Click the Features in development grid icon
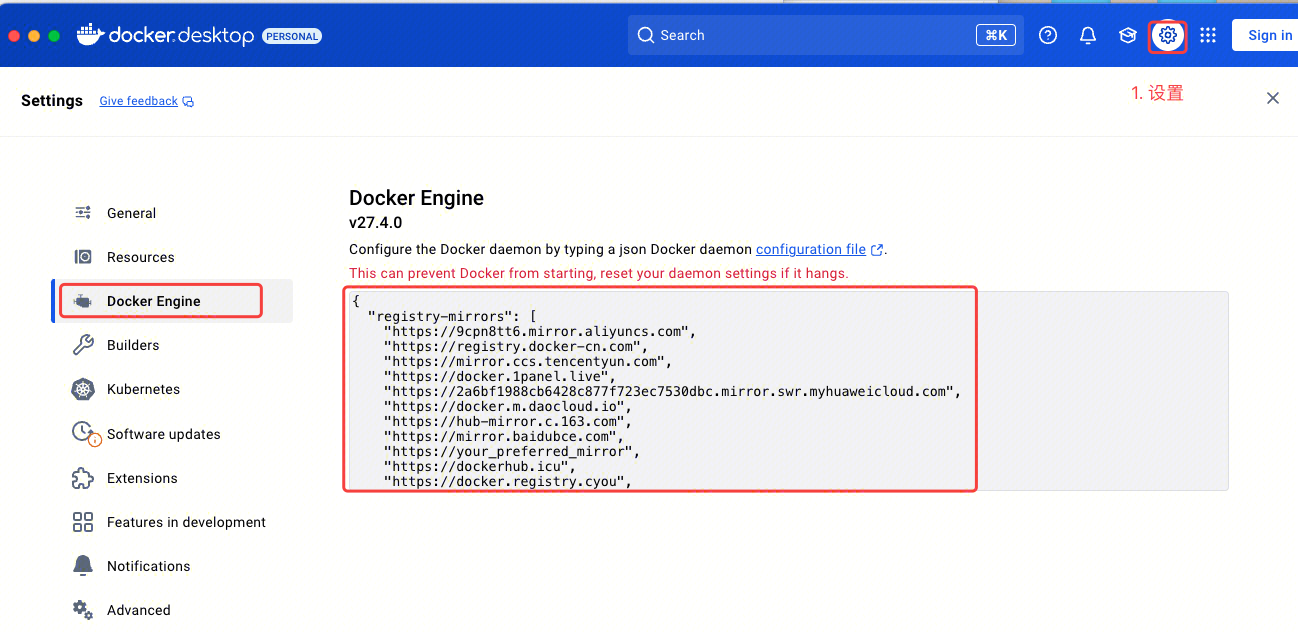Image resolution: width=1298 pixels, height=636 pixels. (x=83, y=522)
